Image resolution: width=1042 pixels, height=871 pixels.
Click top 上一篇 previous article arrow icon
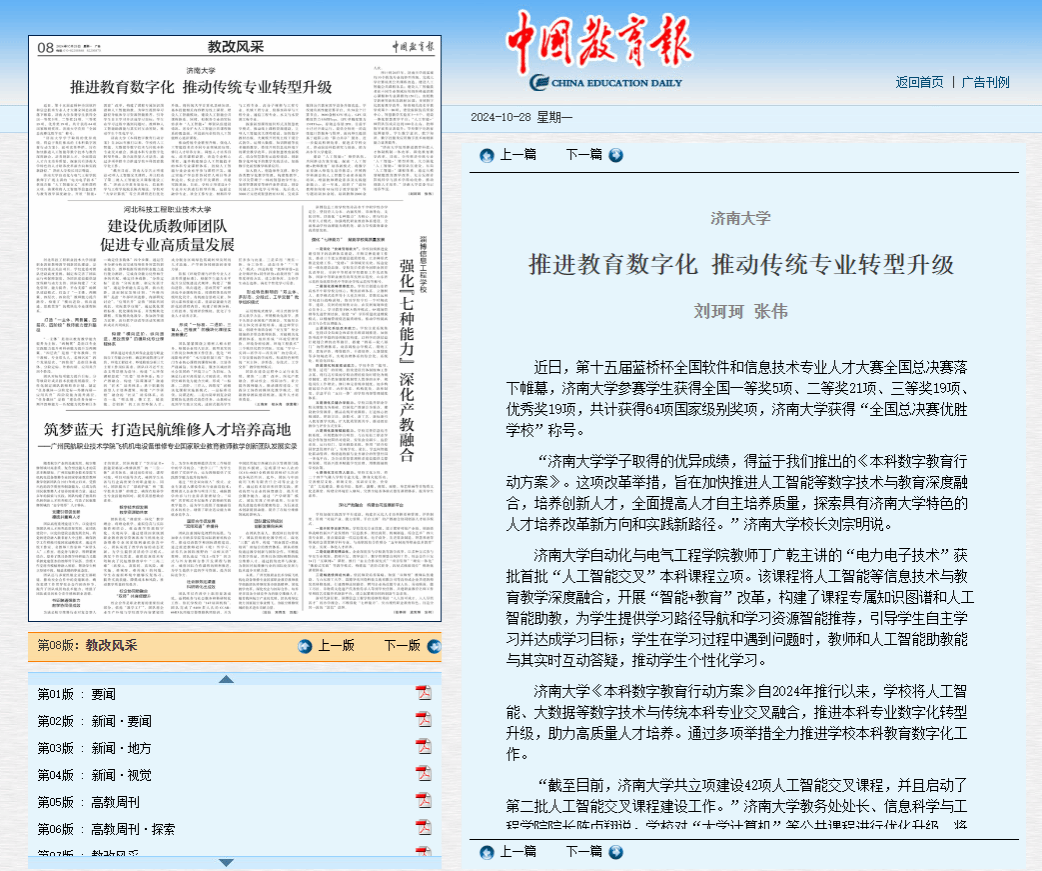[486, 155]
